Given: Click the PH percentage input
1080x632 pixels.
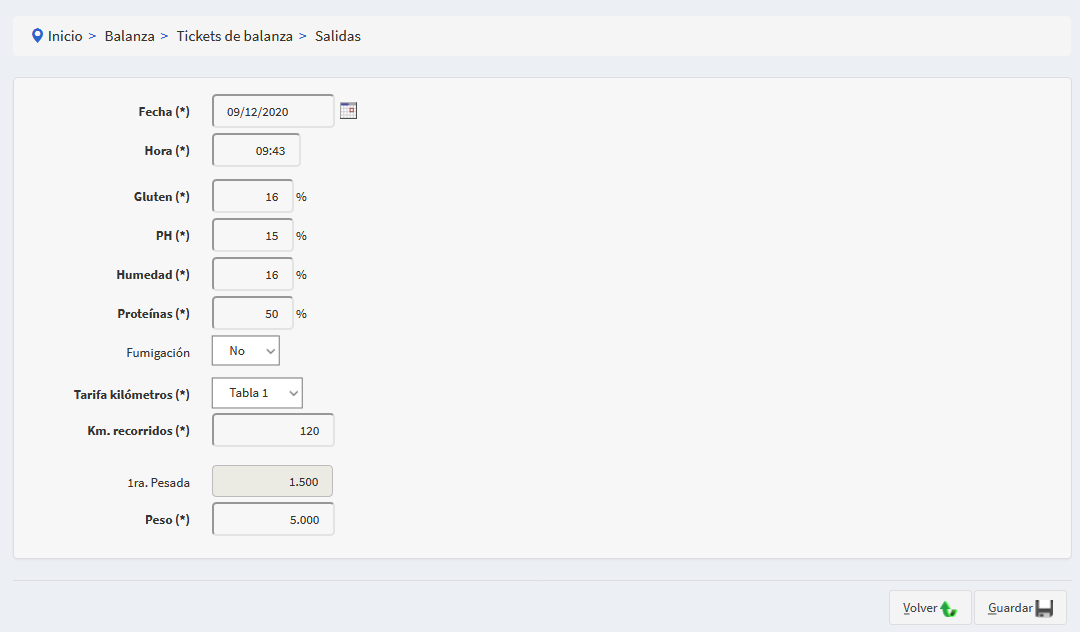Looking at the screenshot, I should click(252, 236).
